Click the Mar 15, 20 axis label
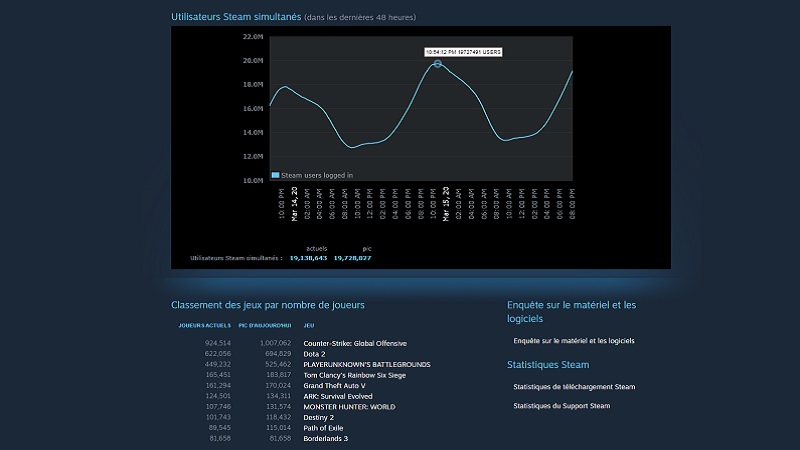800x450 pixels. (446, 204)
